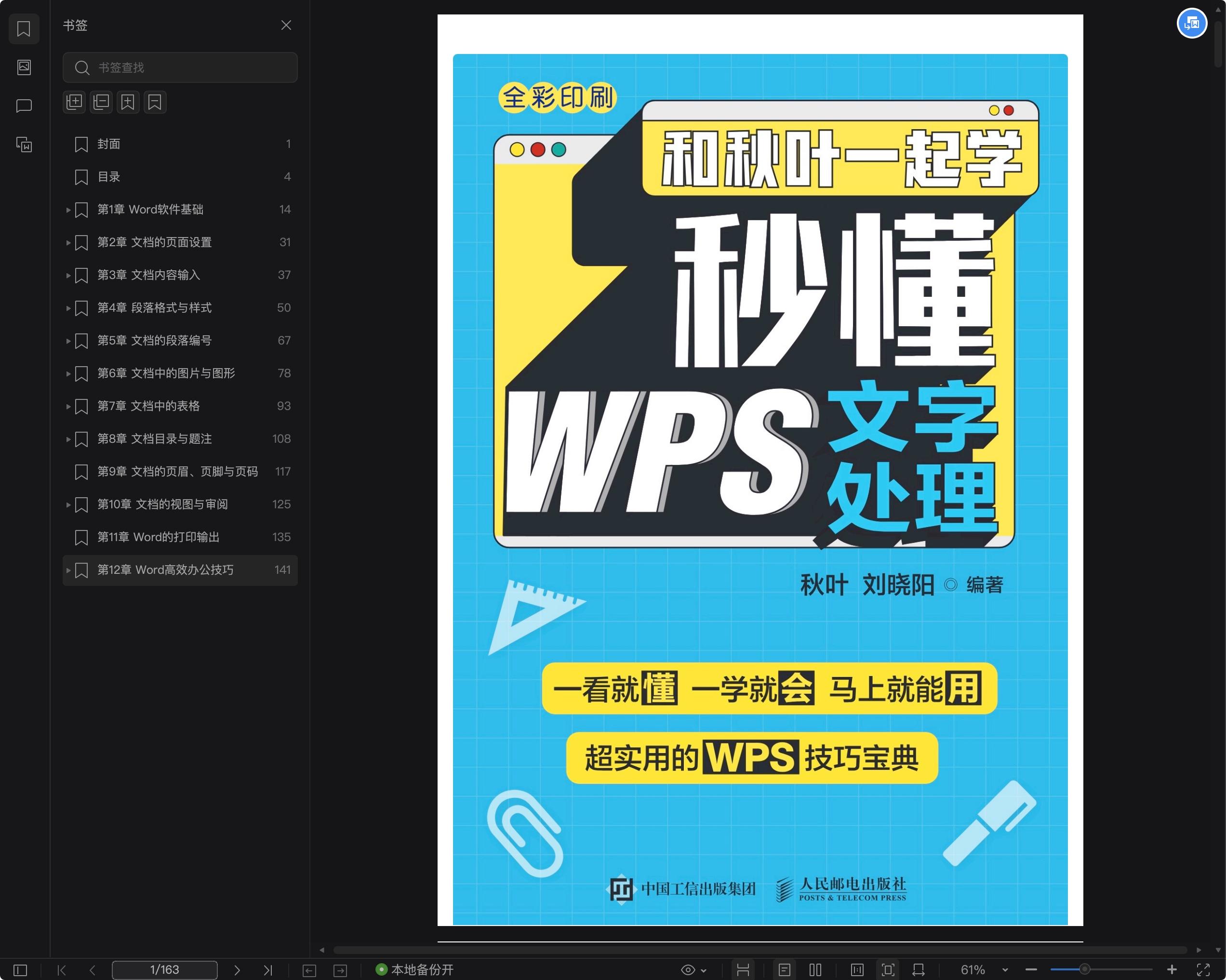Go to the next page
The height and width of the screenshot is (980, 1226).
[237, 970]
